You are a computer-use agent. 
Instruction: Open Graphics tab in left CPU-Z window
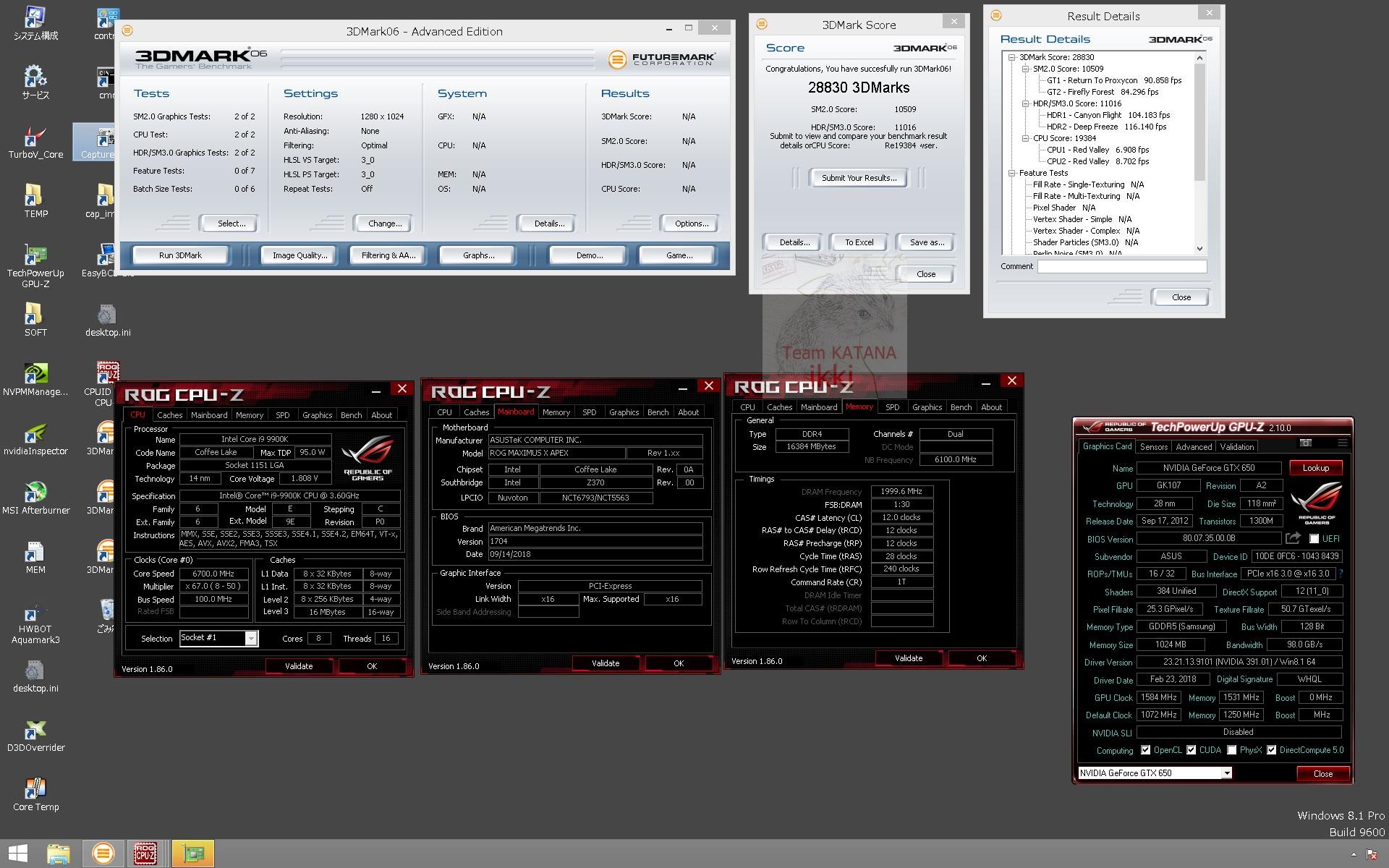[317, 415]
